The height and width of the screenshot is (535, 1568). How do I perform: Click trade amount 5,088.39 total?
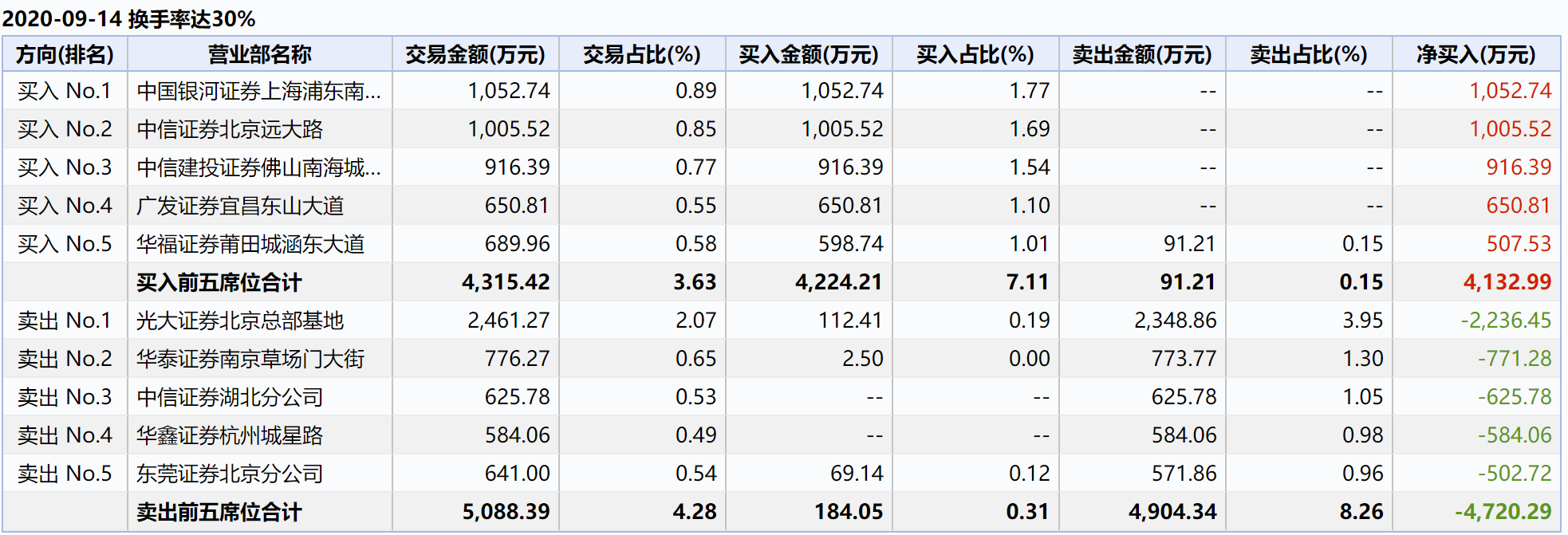[x=506, y=512]
